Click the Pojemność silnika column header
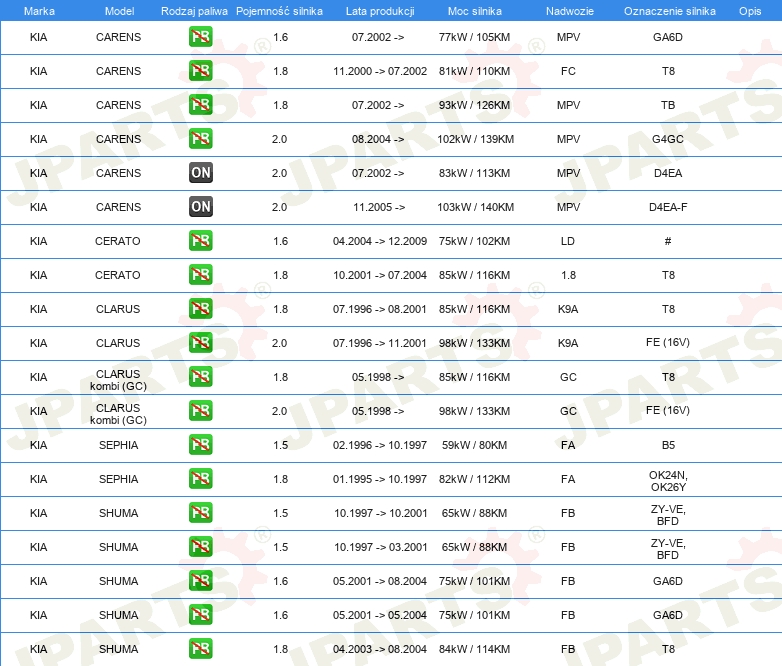Image resolution: width=782 pixels, height=666 pixels. tap(279, 11)
